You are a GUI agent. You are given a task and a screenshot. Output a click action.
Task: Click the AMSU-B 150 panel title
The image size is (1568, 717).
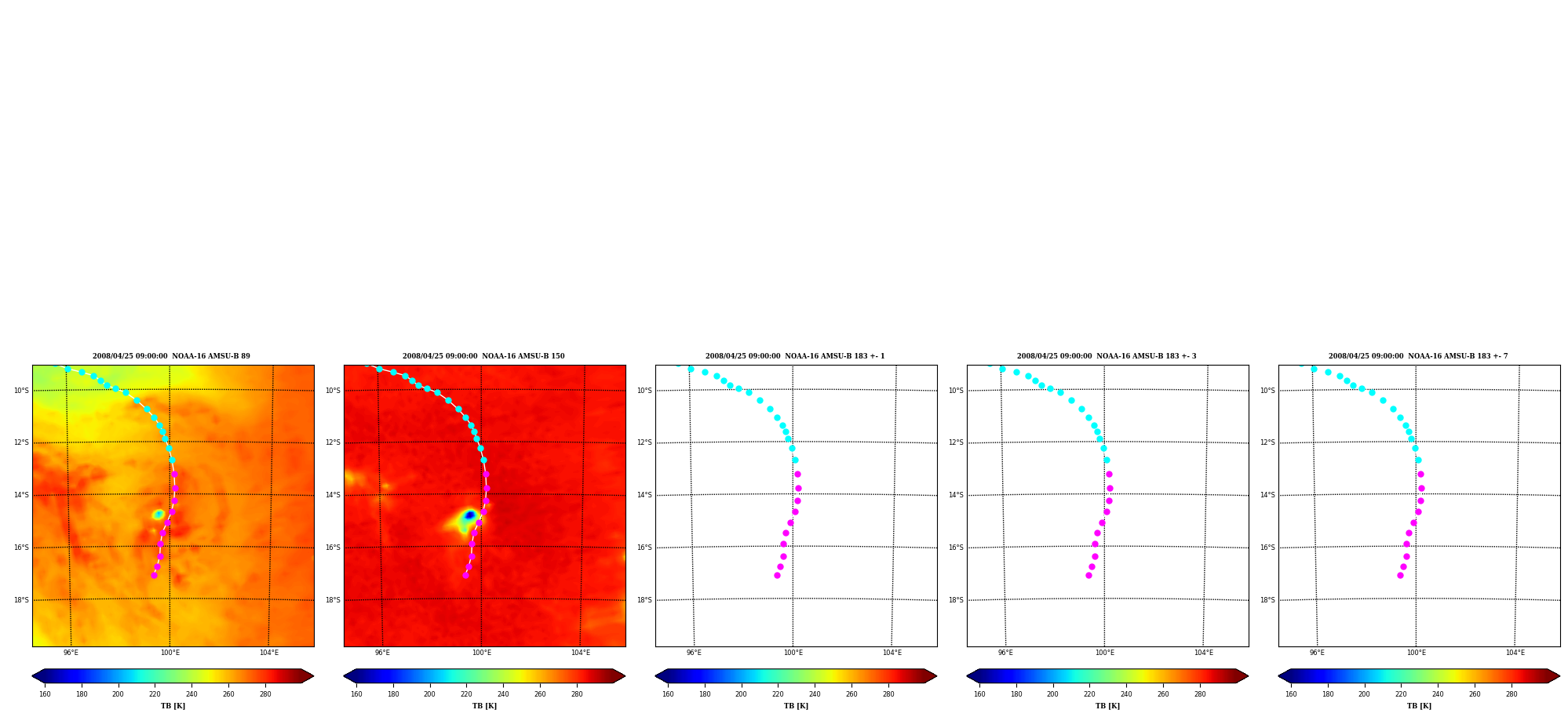pos(483,356)
